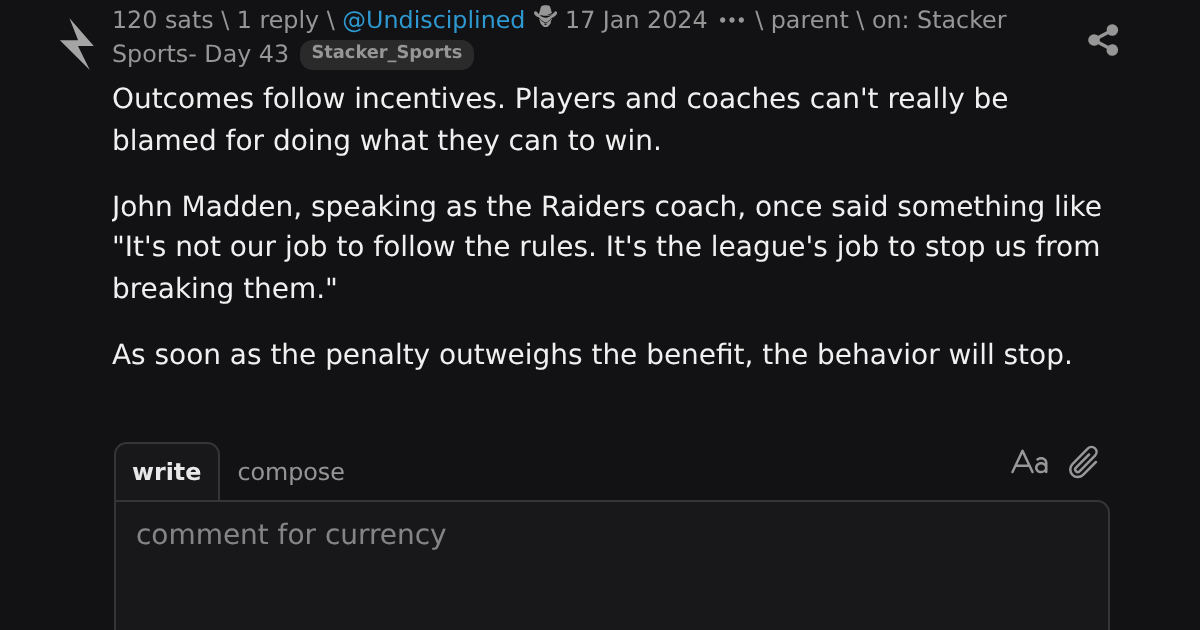Click the 'Outcomes follow incentives' paragraph
This screenshot has height=630, width=1200.
coord(560,119)
